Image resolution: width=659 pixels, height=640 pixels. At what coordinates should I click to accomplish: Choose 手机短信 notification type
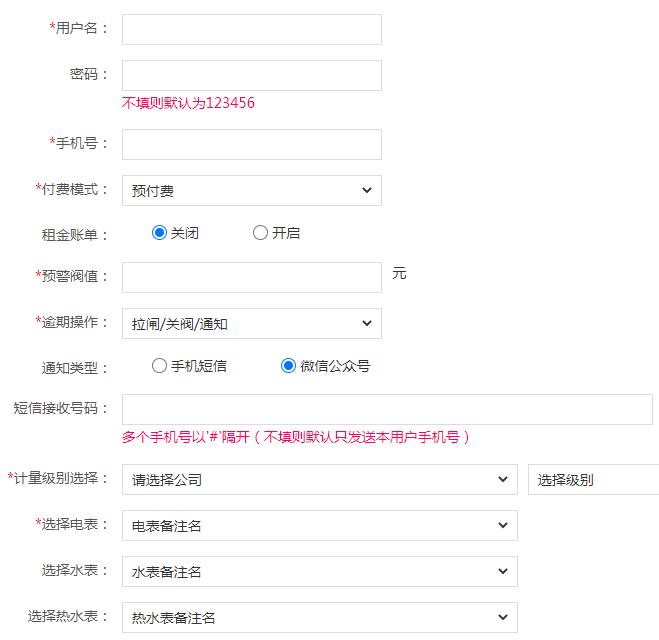[x=159, y=366]
